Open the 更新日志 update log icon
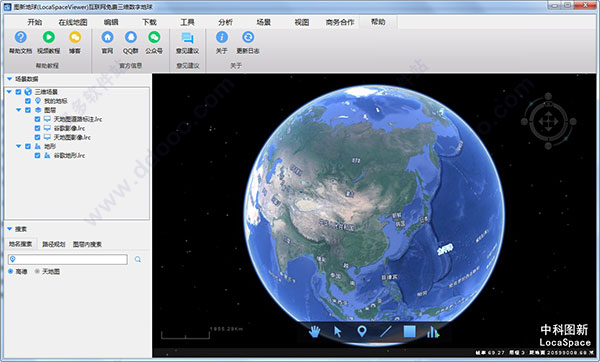Screen dimensions: 600x362 coord(248,37)
